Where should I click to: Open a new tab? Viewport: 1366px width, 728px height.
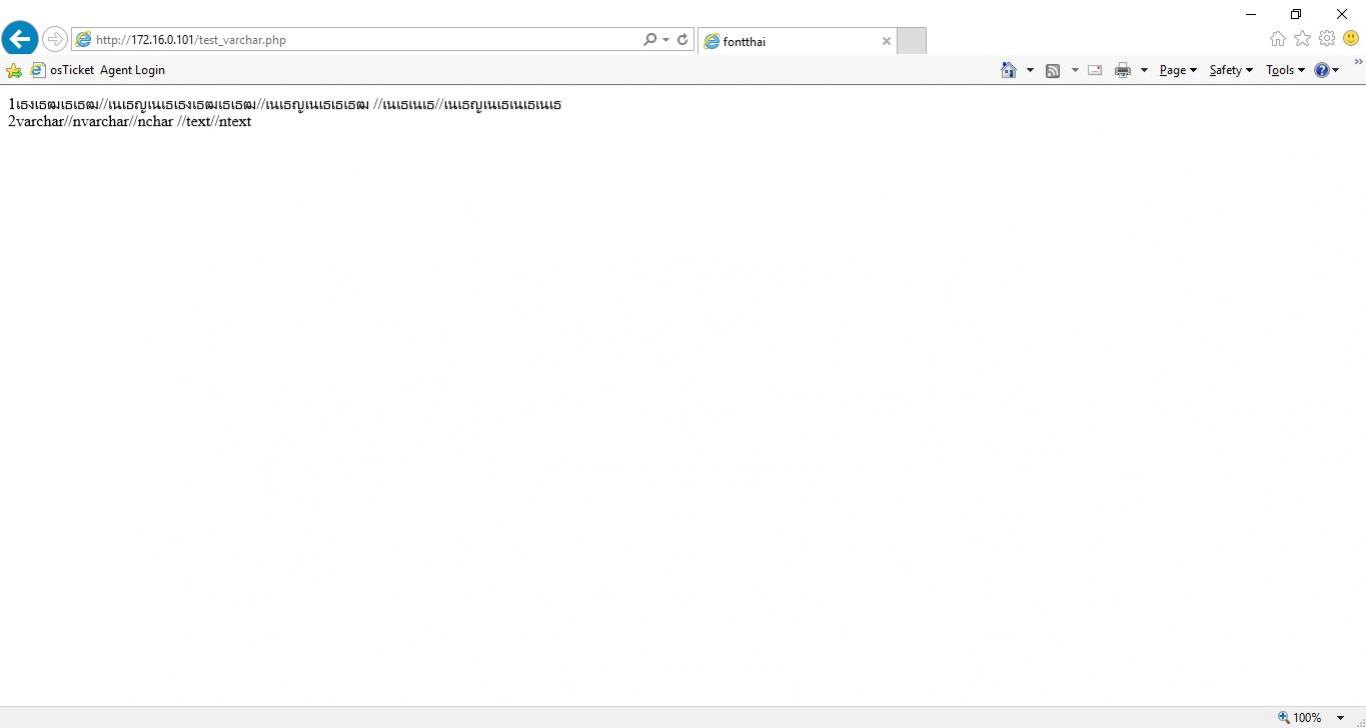pos(911,41)
